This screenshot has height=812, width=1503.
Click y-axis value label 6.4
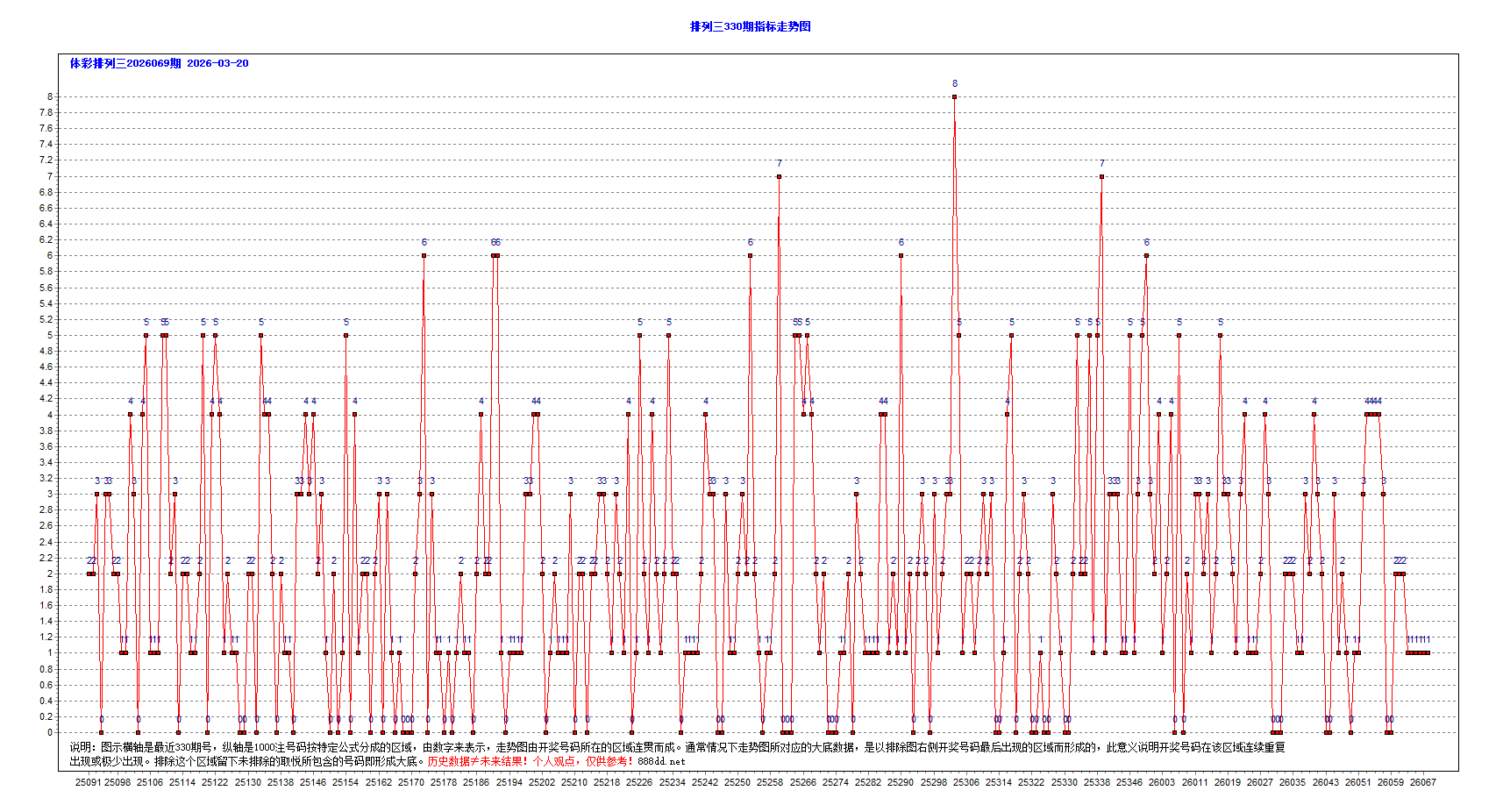point(46,224)
